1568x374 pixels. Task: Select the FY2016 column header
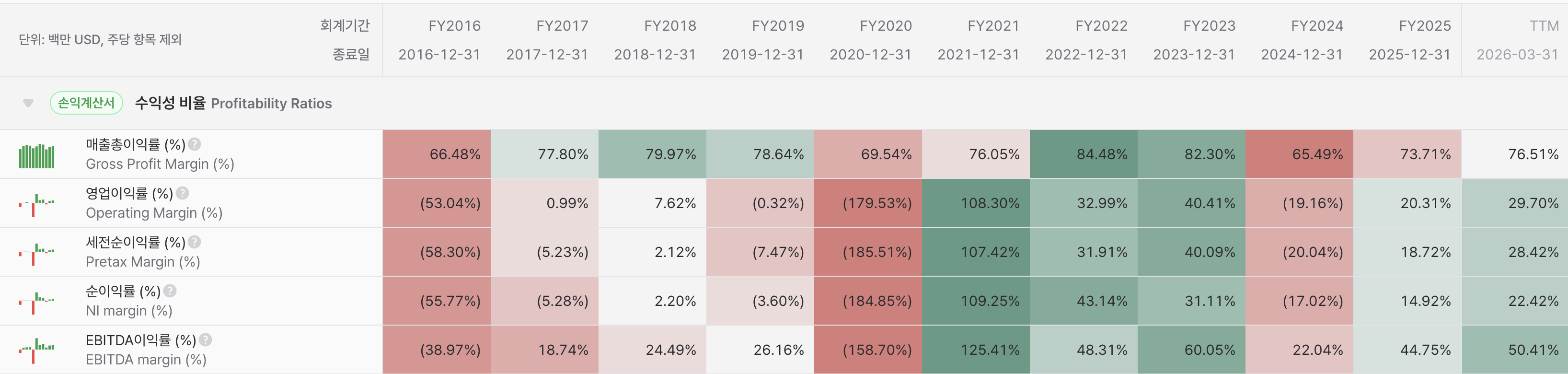[439, 40]
